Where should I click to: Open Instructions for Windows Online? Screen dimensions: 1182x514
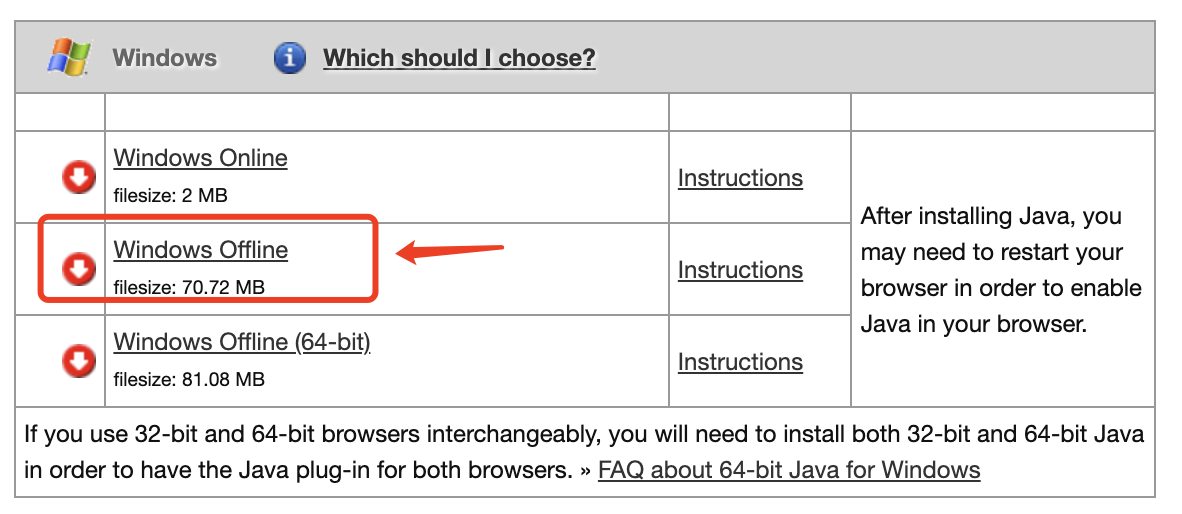pyautogui.click(x=740, y=178)
